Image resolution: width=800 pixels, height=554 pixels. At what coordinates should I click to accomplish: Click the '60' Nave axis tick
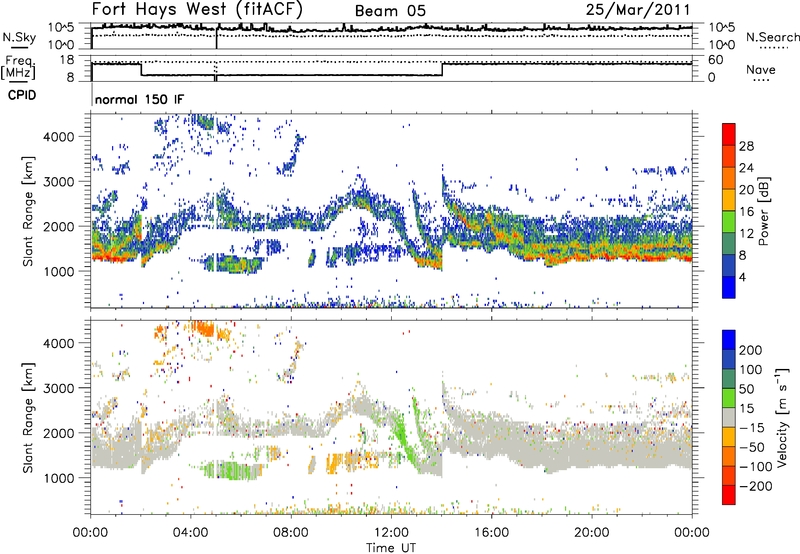tap(716, 60)
